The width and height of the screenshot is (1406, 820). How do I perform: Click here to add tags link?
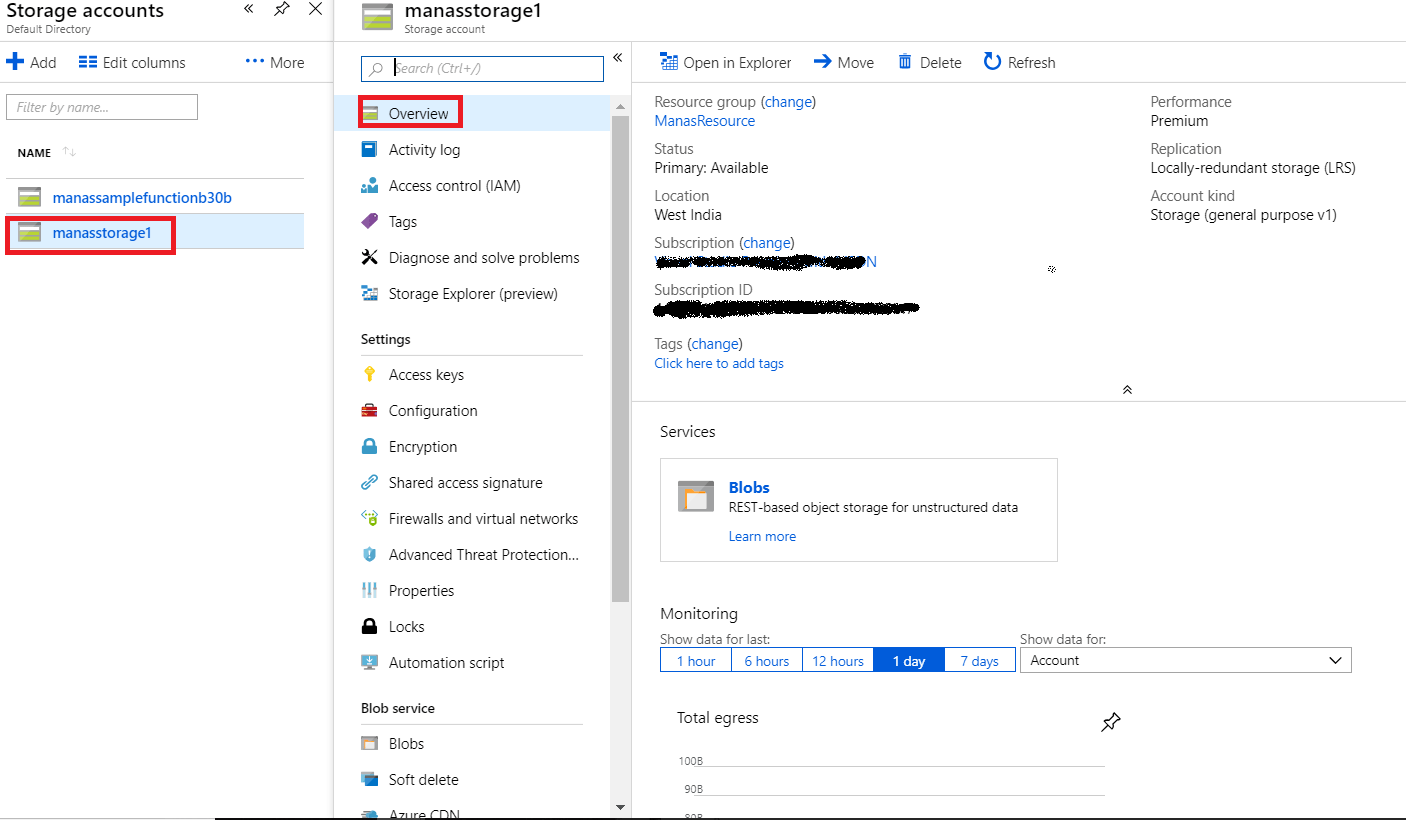coord(719,363)
